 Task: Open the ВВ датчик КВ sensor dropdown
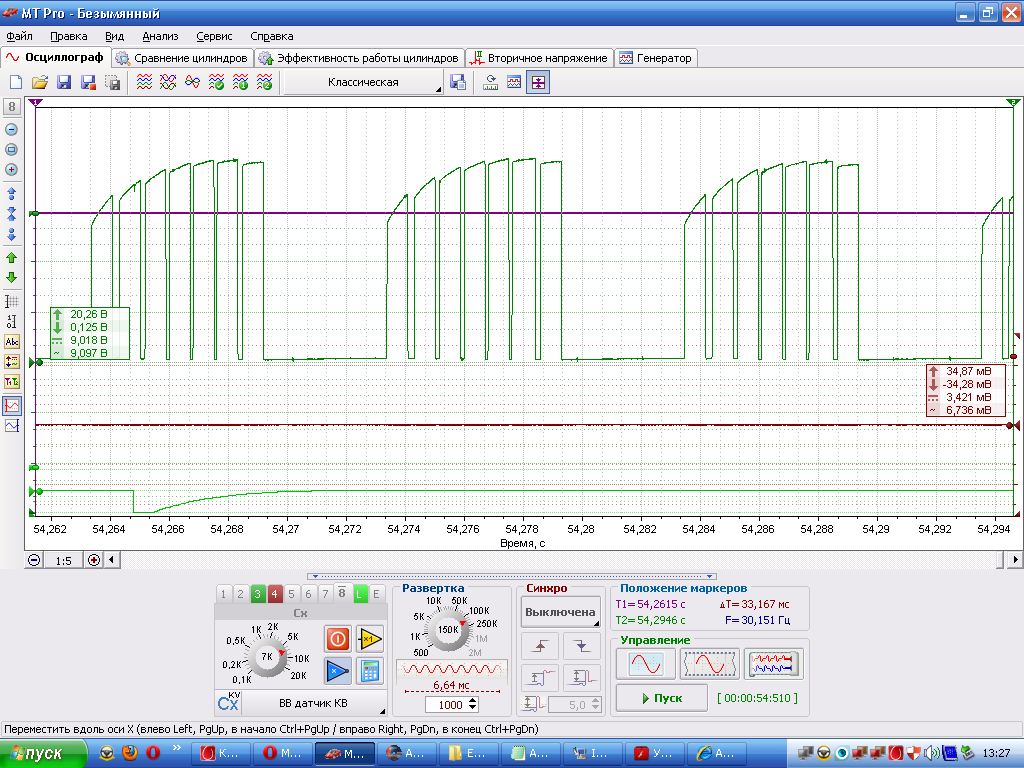click(x=313, y=703)
